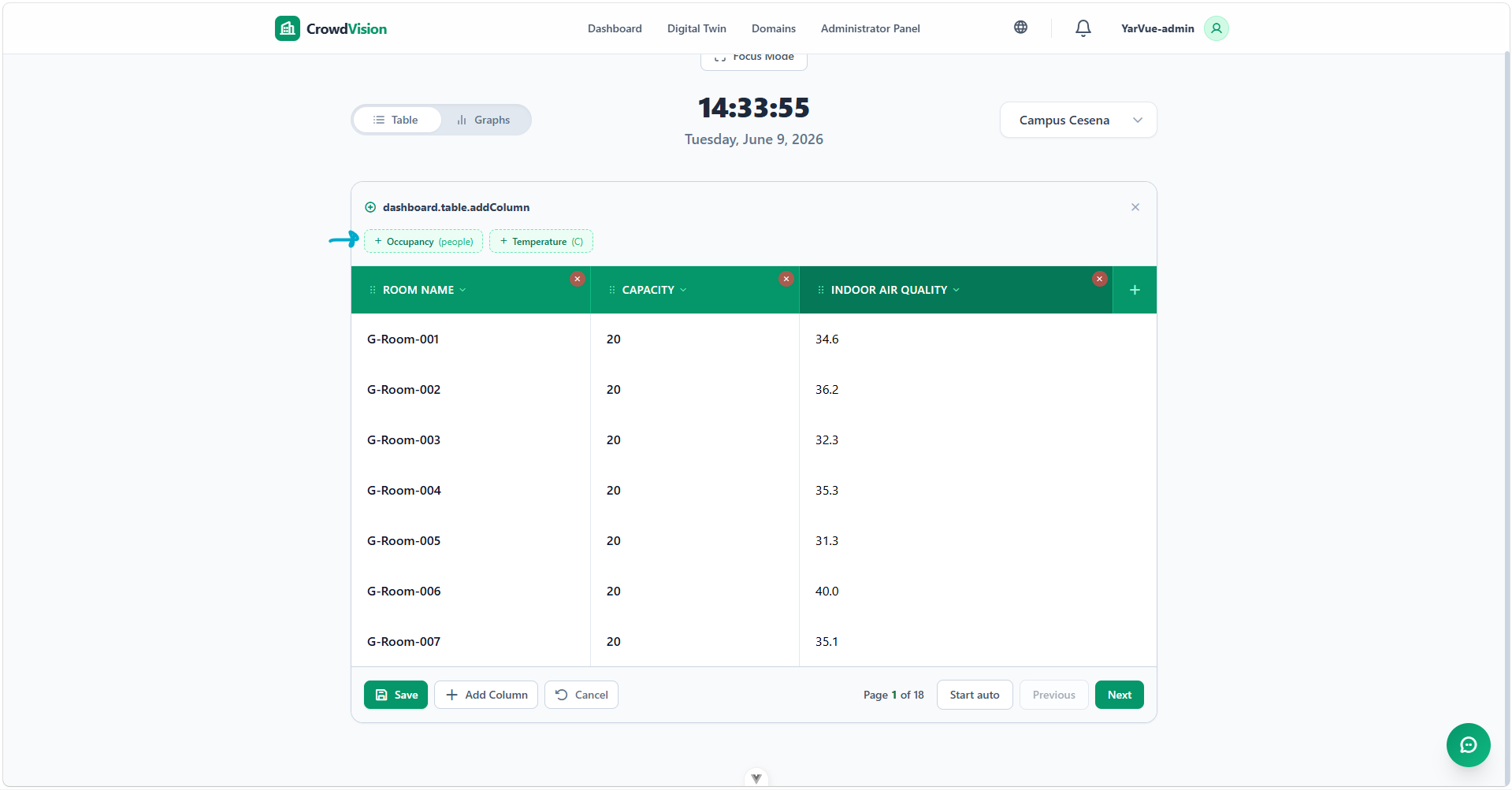
Task: Expand the Capacity column chevron
Action: pyautogui.click(x=683, y=290)
